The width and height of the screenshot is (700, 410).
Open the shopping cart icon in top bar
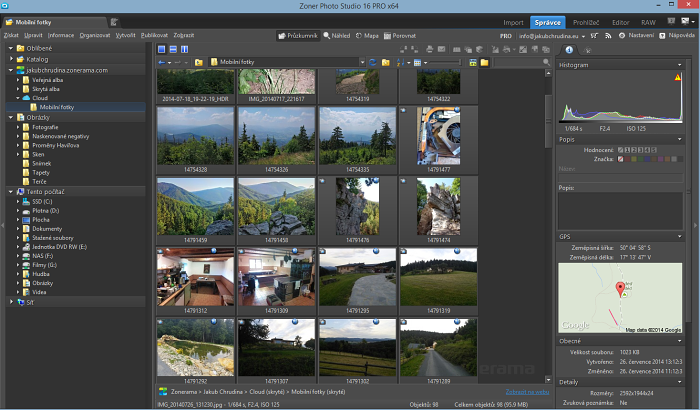(x=594, y=36)
